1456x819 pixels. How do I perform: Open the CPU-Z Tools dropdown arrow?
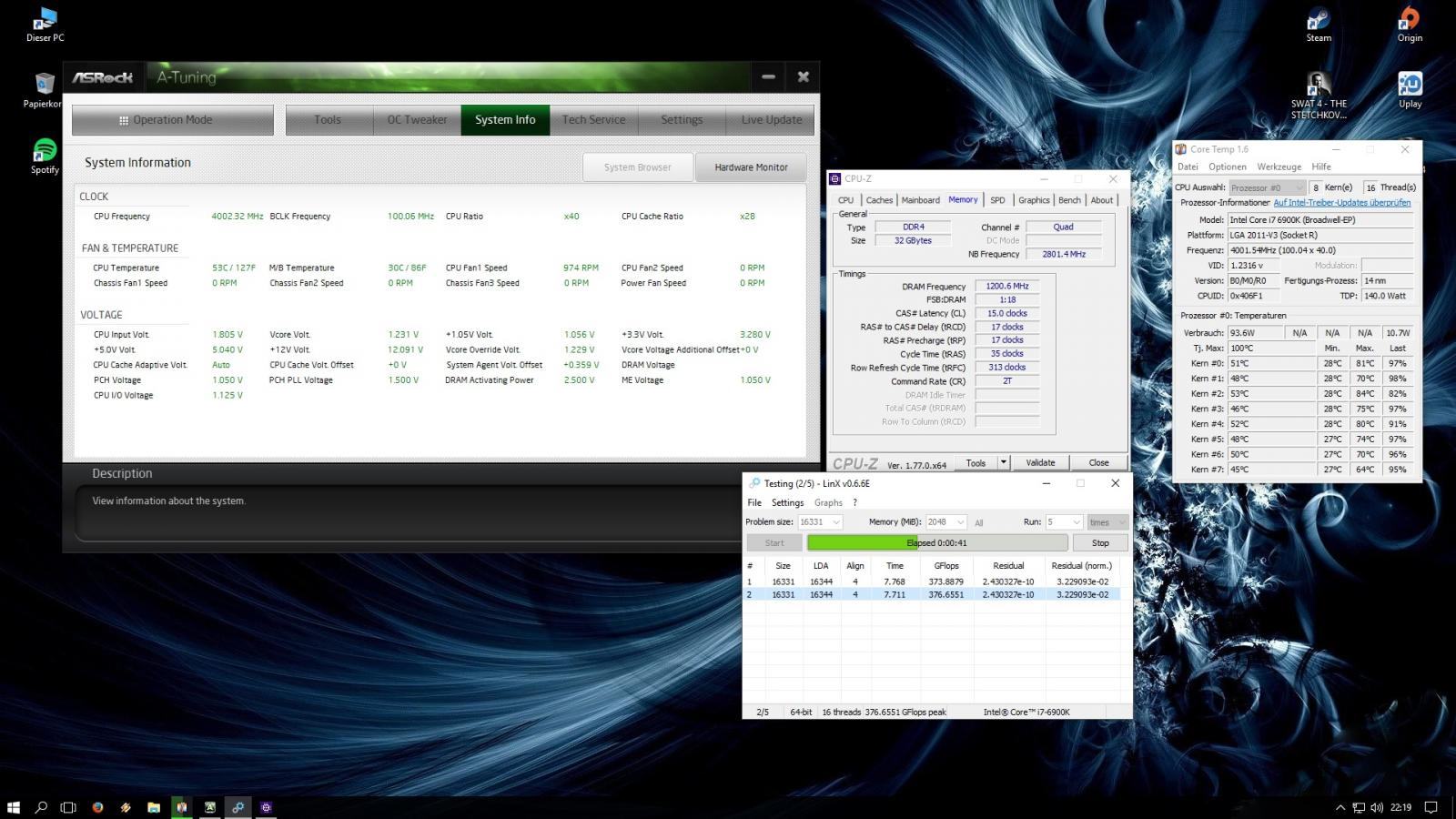1004,462
